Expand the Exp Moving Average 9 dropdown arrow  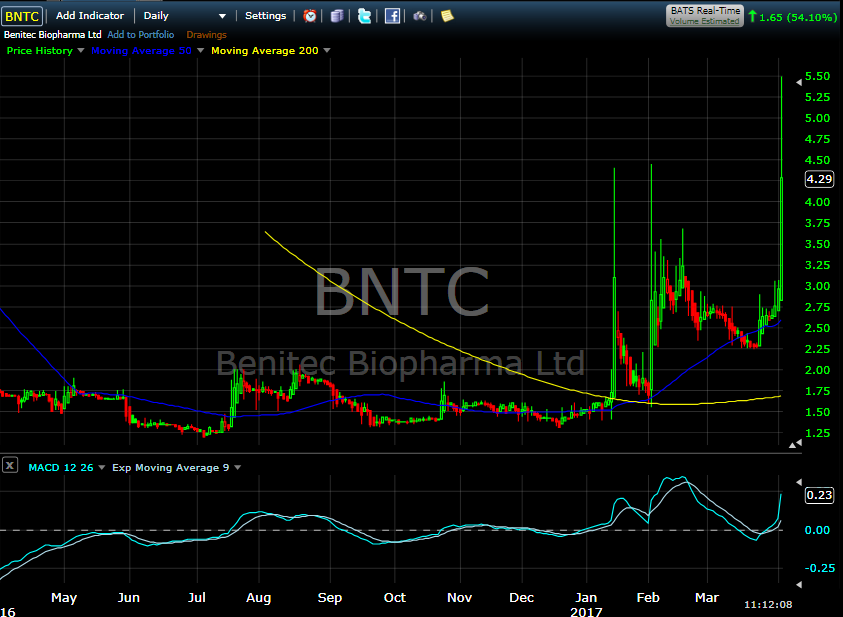[238, 468]
